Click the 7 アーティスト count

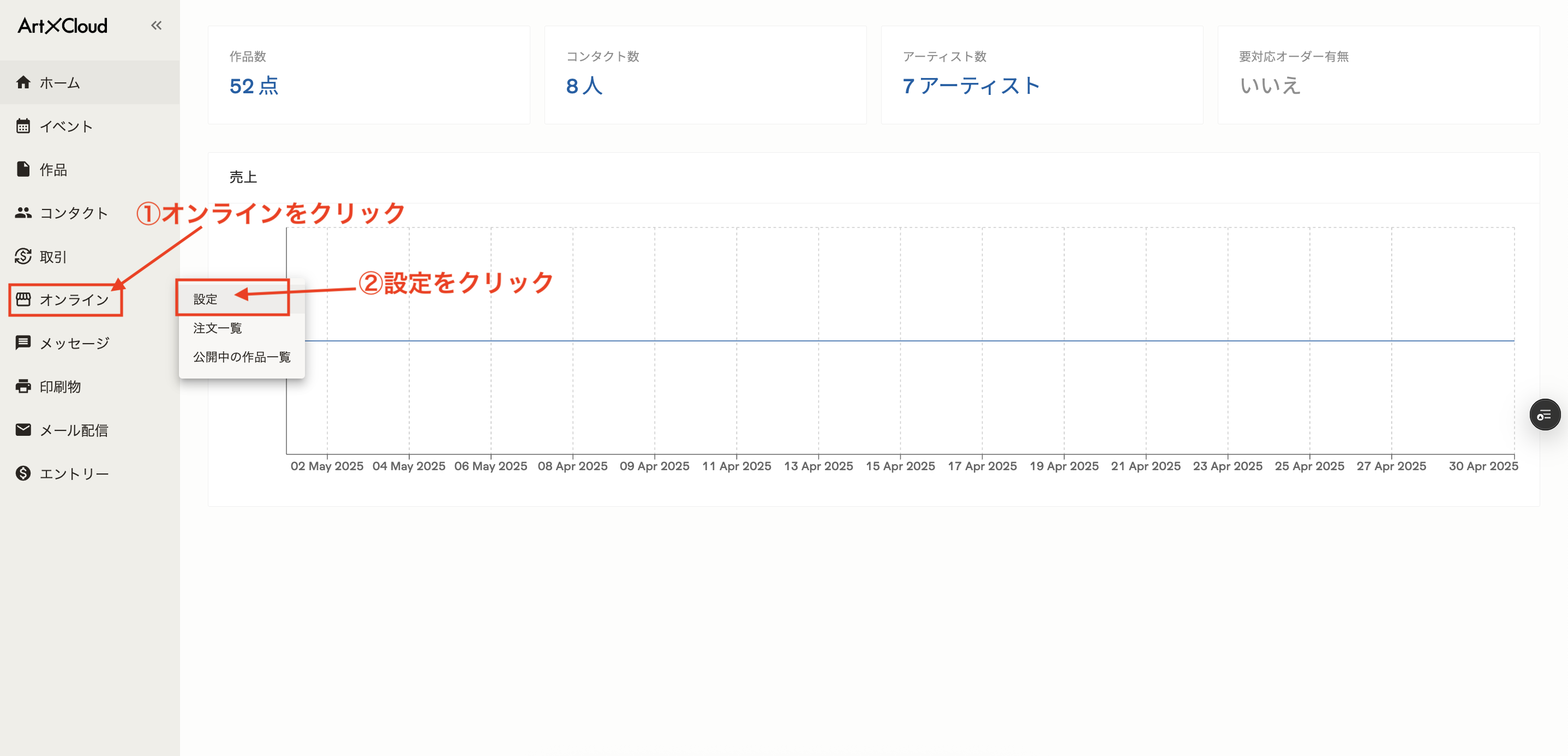971,86
